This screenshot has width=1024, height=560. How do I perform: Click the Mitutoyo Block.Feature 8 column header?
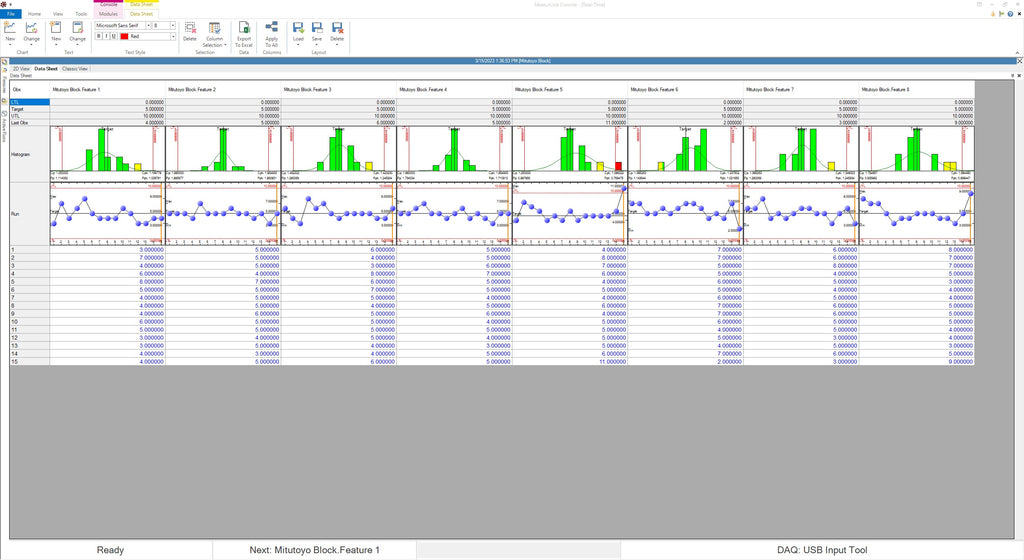[x=917, y=89]
